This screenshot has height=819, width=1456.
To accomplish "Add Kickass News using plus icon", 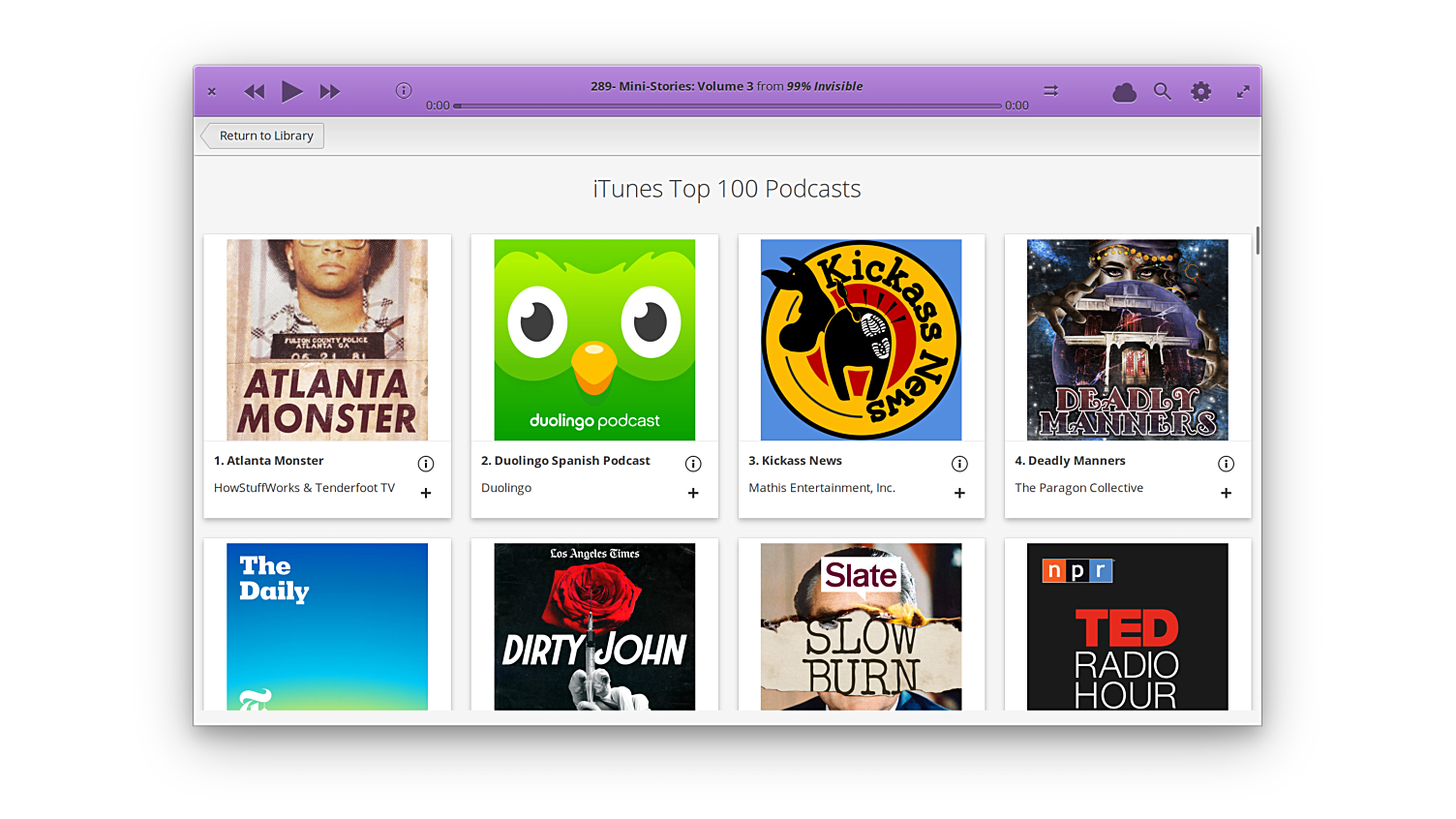I will [959, 493].
